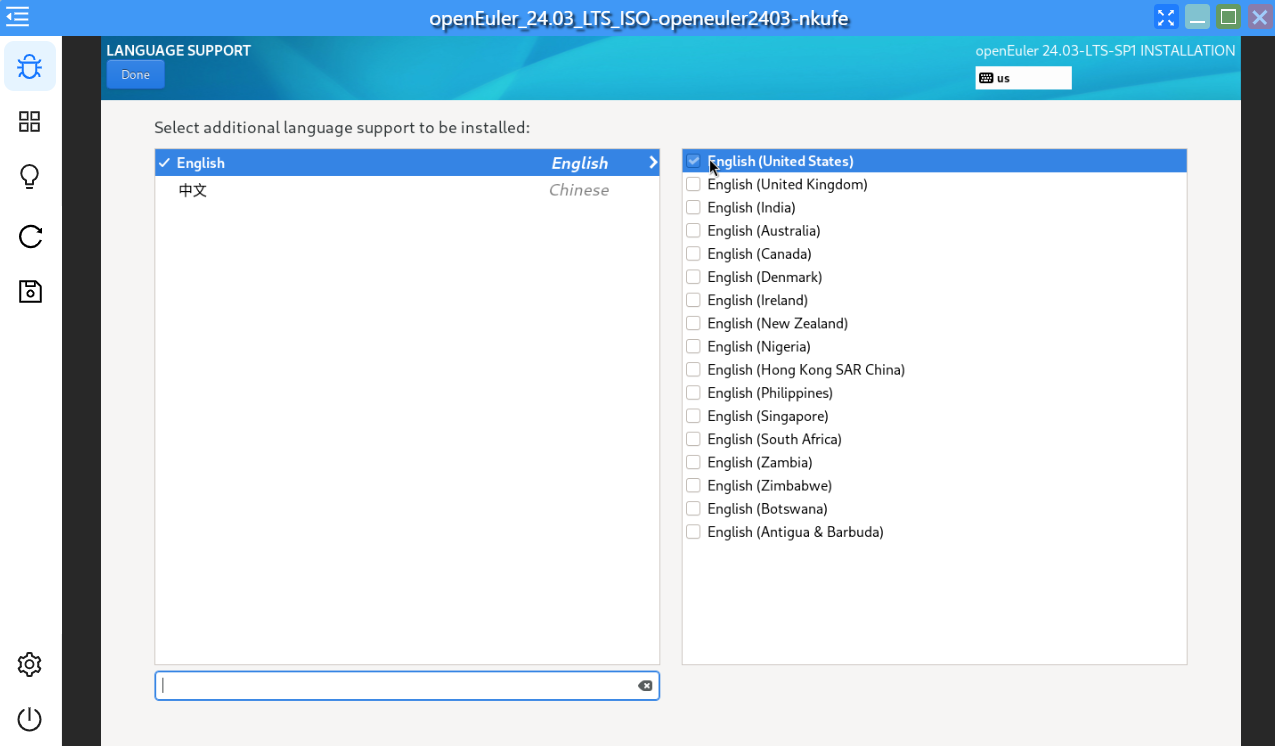Toggle fullscreen with the expand arrows icon
Viewport: 1275px width, 746px height.
coord(1166,17)
